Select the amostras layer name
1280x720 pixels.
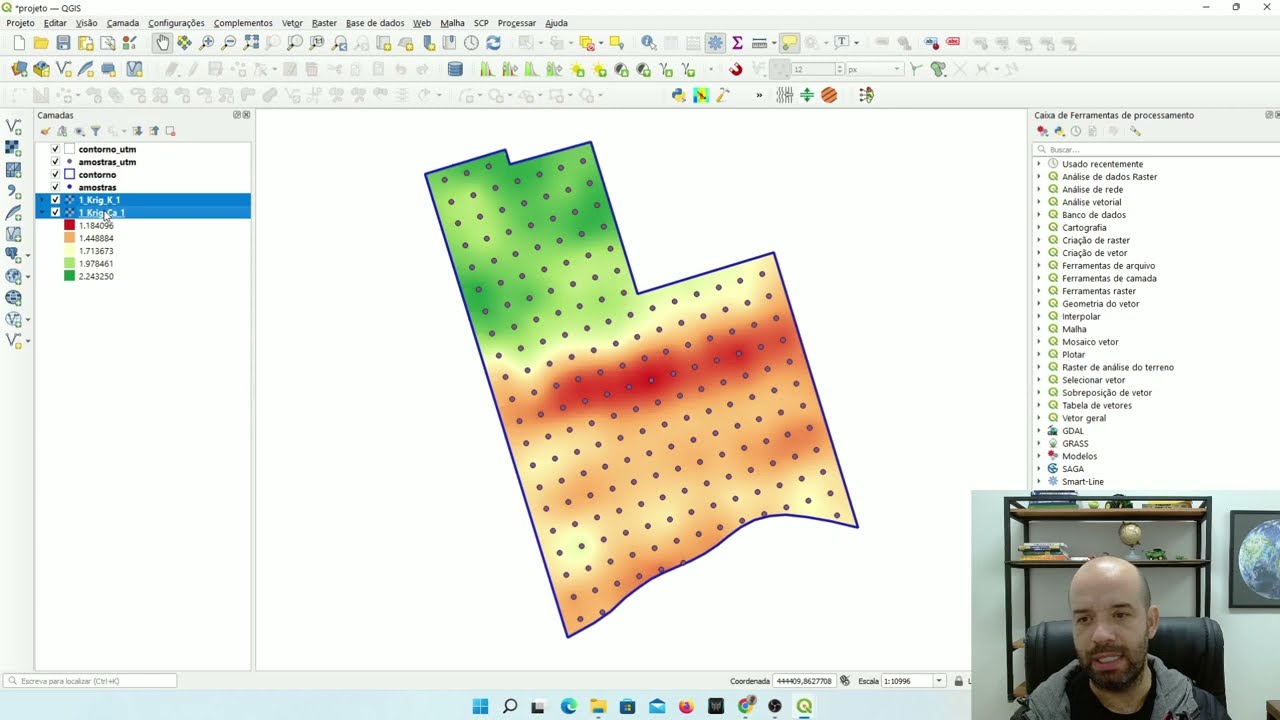(97, 187)
